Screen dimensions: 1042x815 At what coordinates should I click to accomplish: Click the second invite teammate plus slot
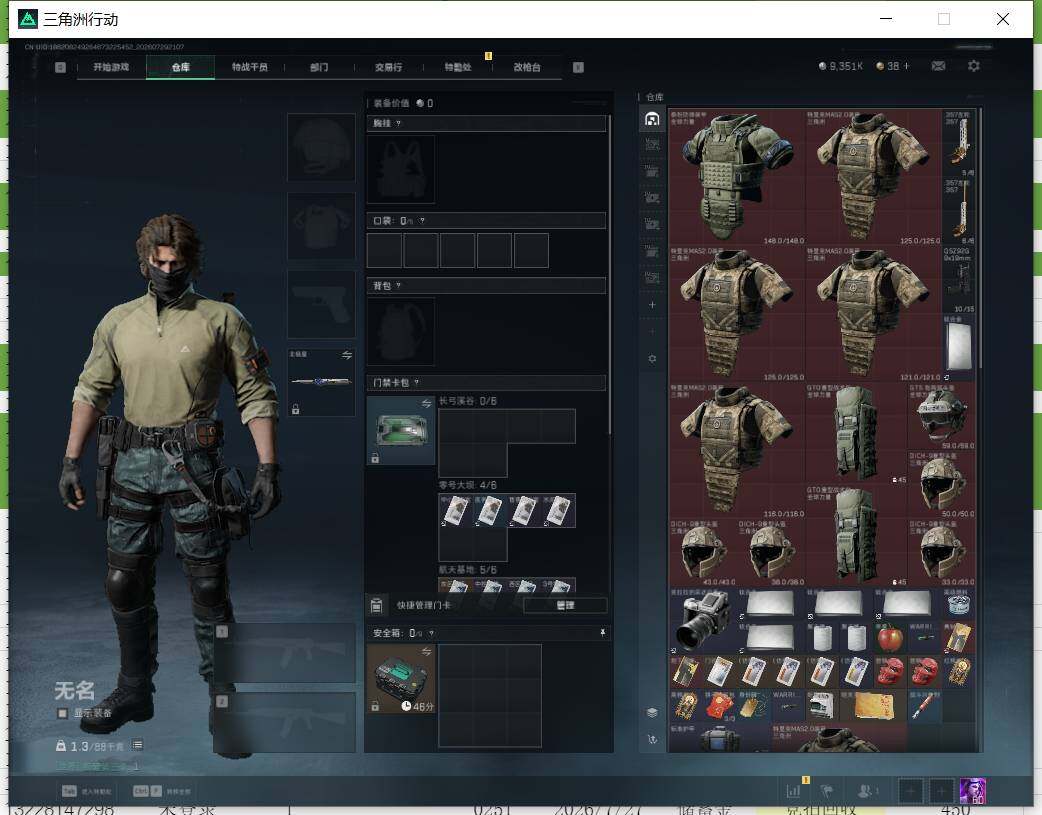tap(941, 791)
